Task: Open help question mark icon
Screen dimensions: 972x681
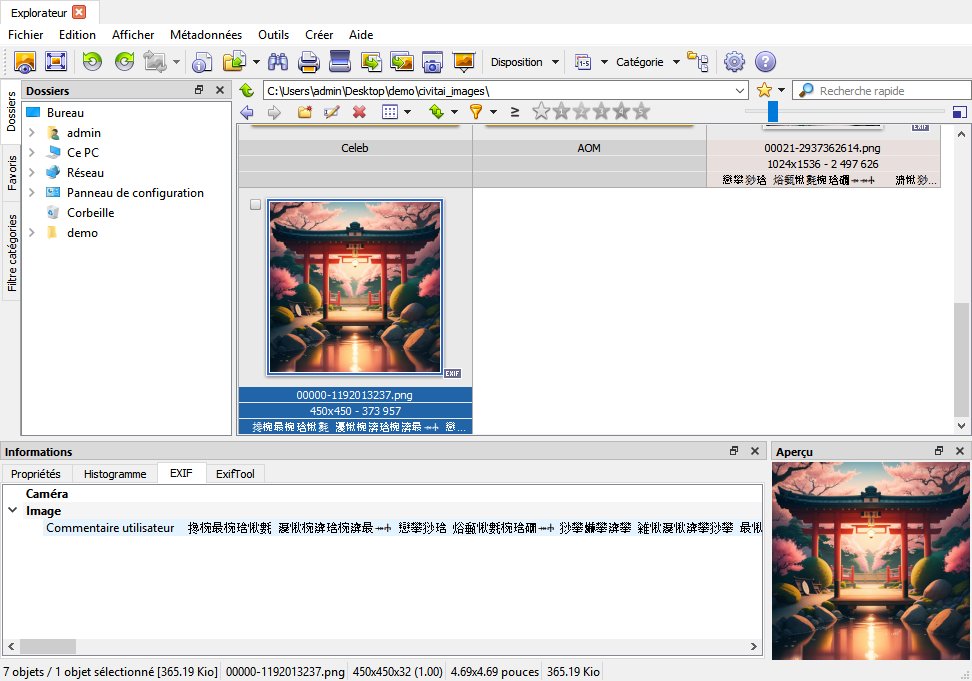Action: pyautogui.click(x=766, y=61)
